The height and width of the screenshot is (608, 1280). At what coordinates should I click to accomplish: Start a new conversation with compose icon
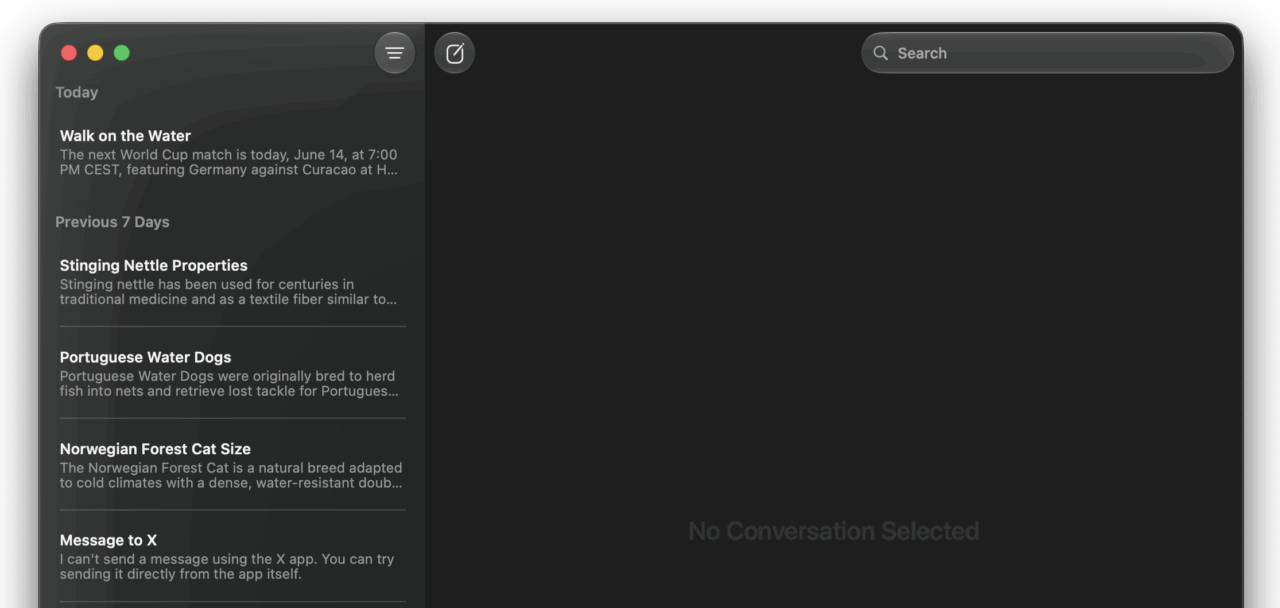[x=455, y=53]
